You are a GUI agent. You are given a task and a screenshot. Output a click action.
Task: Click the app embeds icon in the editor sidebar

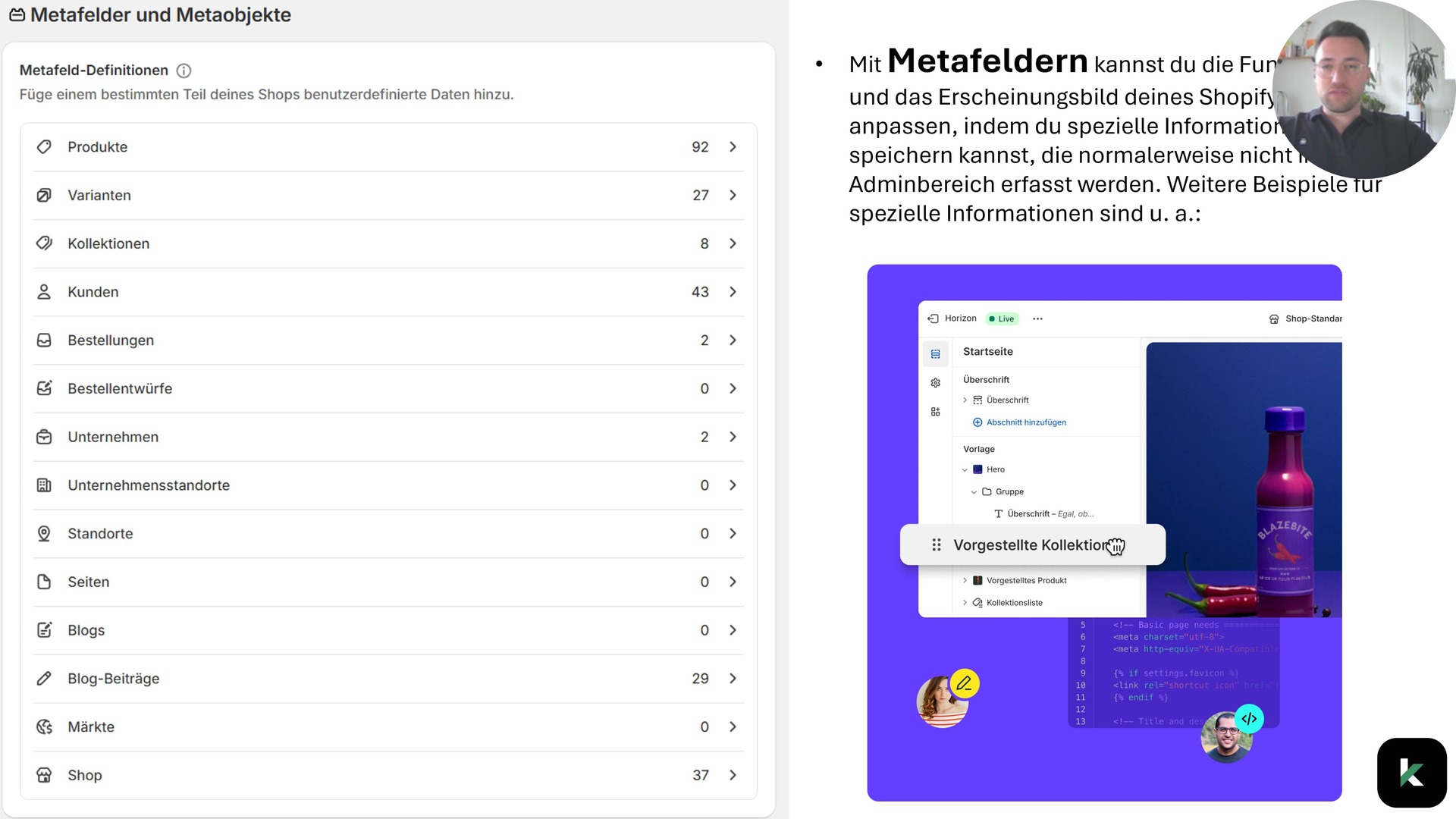[935, 412]
